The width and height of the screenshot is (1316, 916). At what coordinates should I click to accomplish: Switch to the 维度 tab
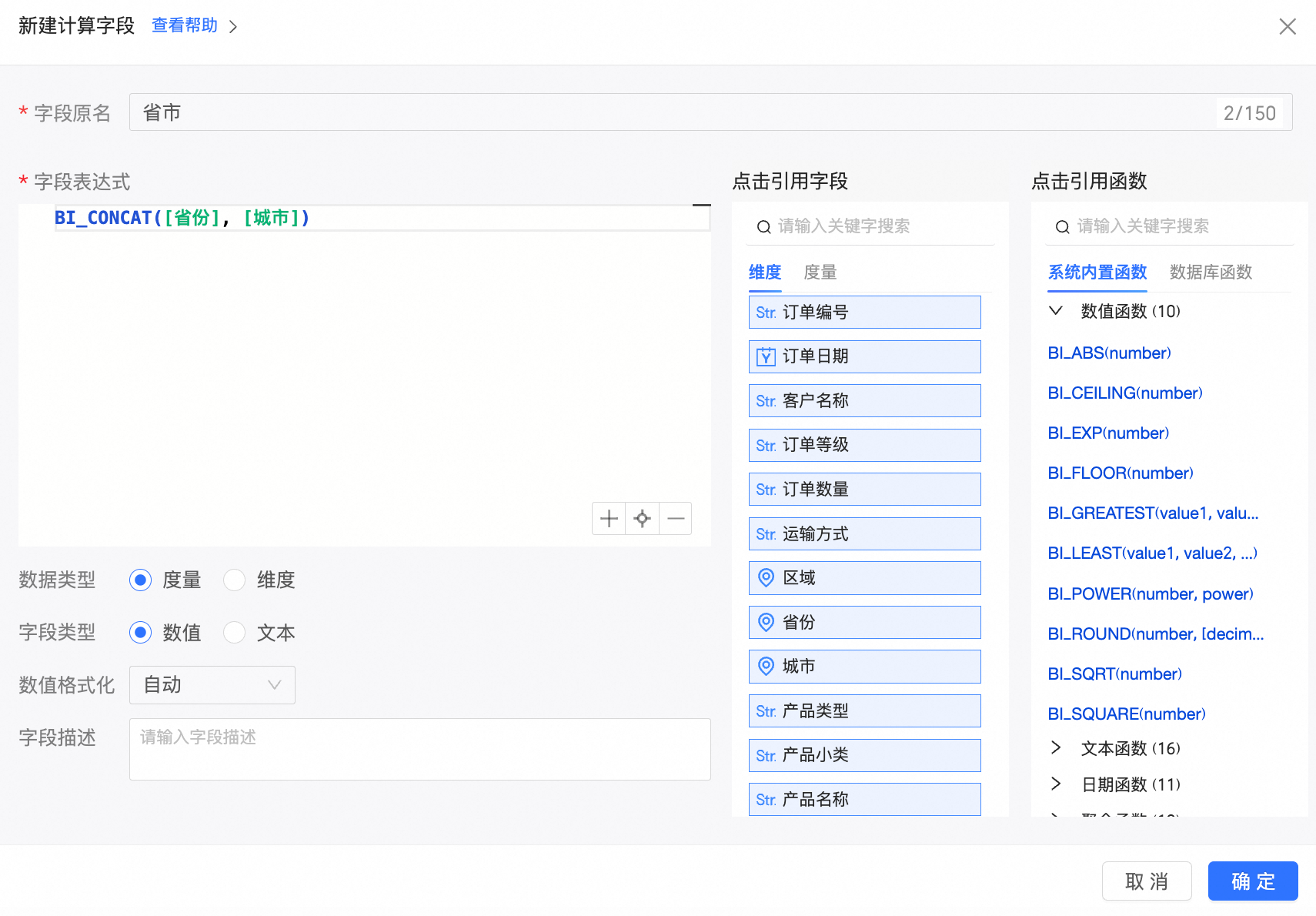coord(765,272)
